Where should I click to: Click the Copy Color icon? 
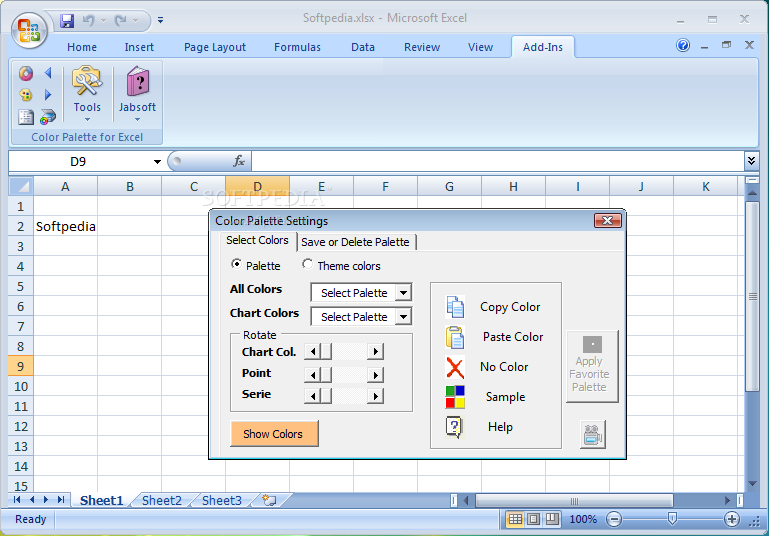click(455, 307)
